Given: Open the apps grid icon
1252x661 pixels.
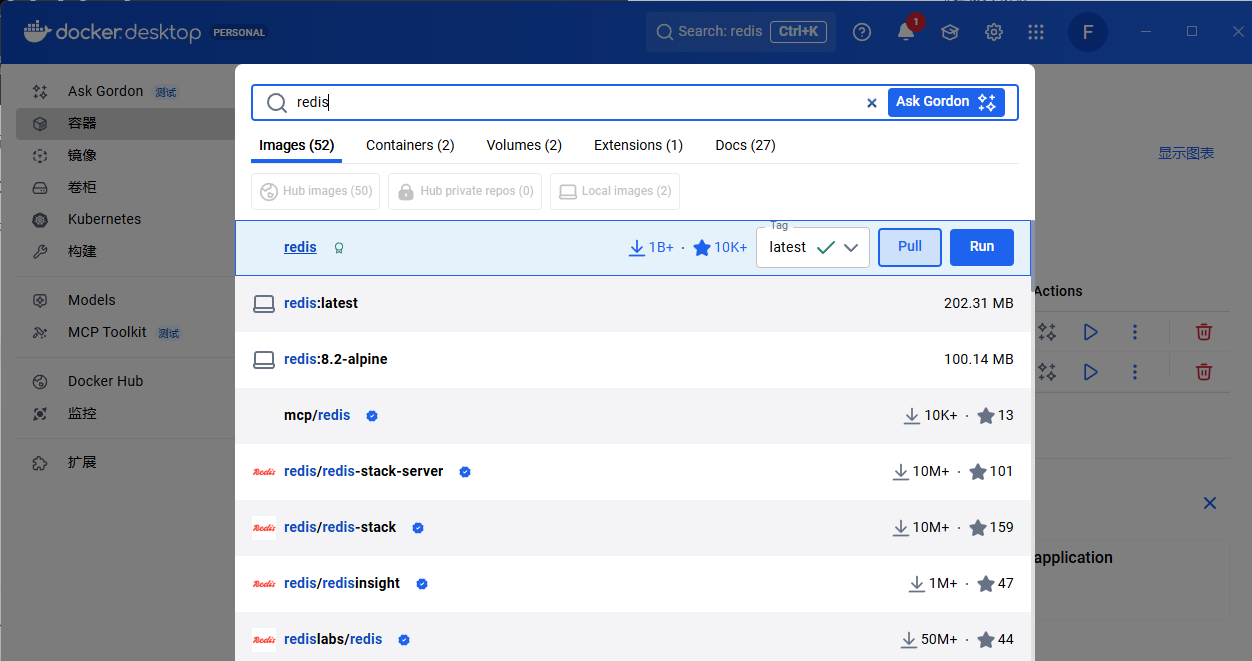Looking at the screenshot, I should click(x=1036, y=32).
